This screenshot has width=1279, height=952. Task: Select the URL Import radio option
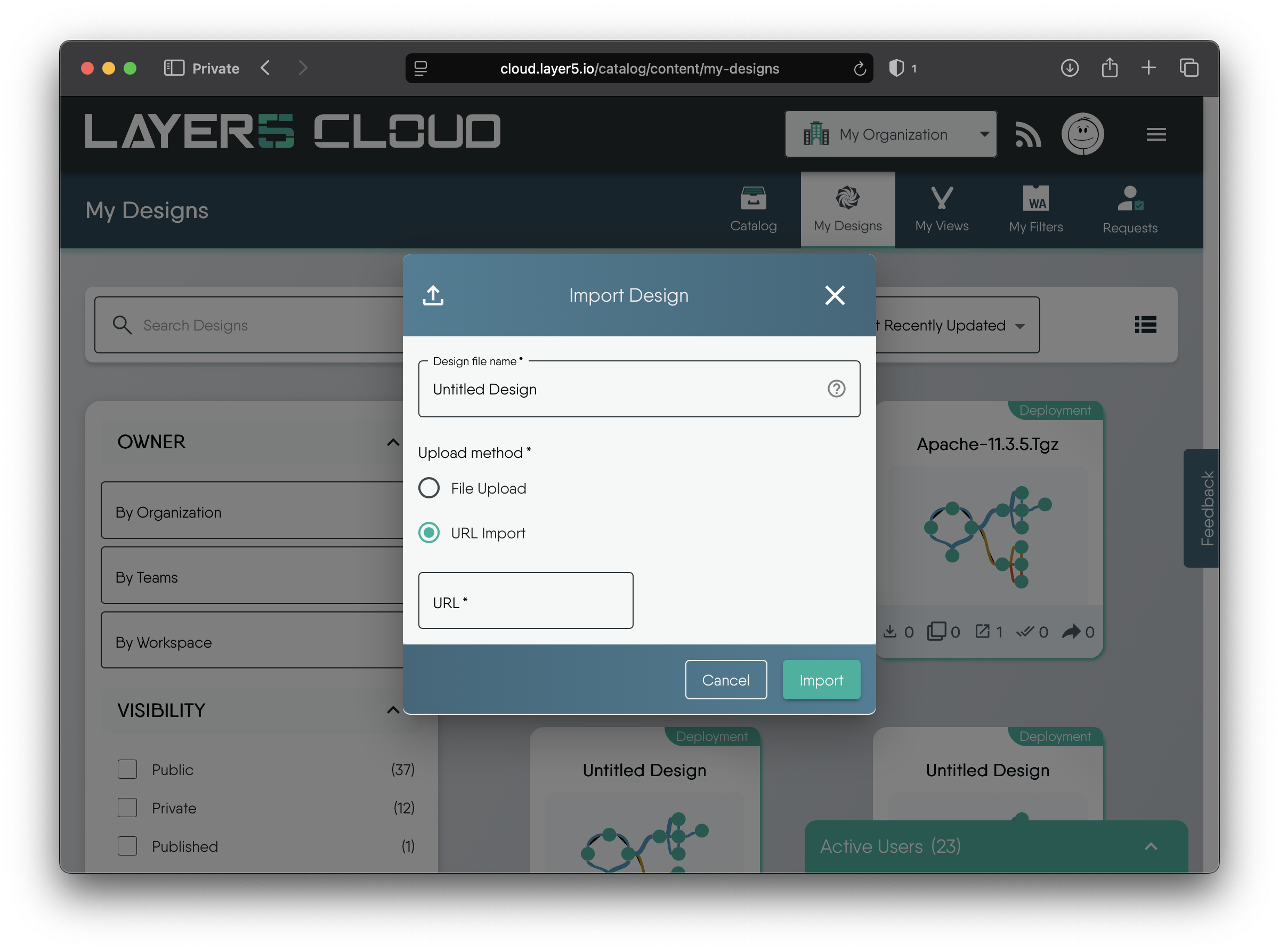point(428,533)
